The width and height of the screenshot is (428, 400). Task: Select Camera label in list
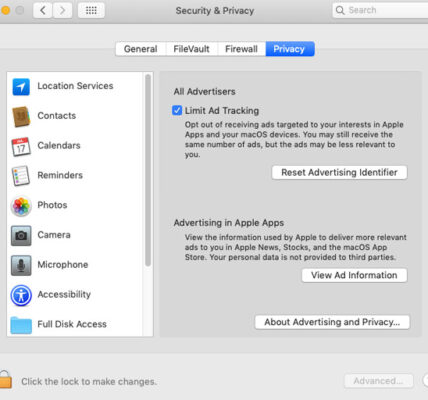pos(54,235)
